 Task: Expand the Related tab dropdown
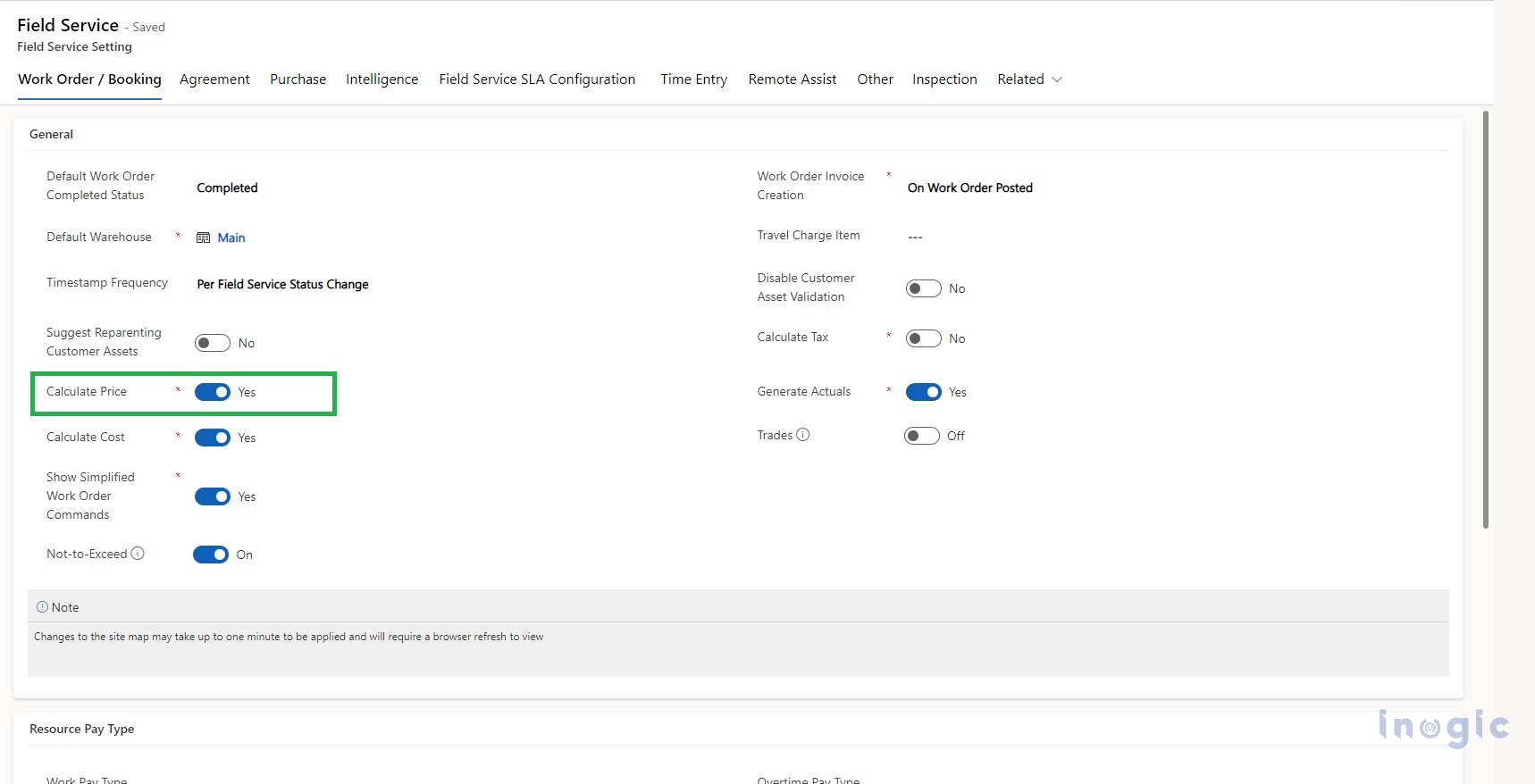coord(1029,79)
